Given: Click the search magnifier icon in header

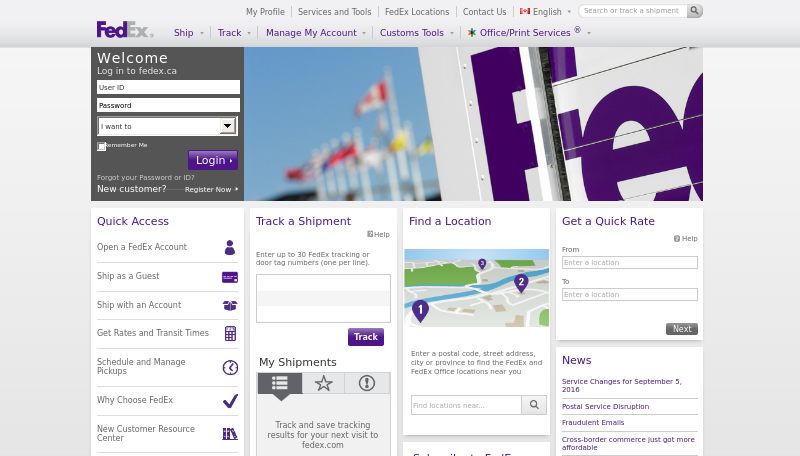Looking at the screenshot, I should (694, 11).
